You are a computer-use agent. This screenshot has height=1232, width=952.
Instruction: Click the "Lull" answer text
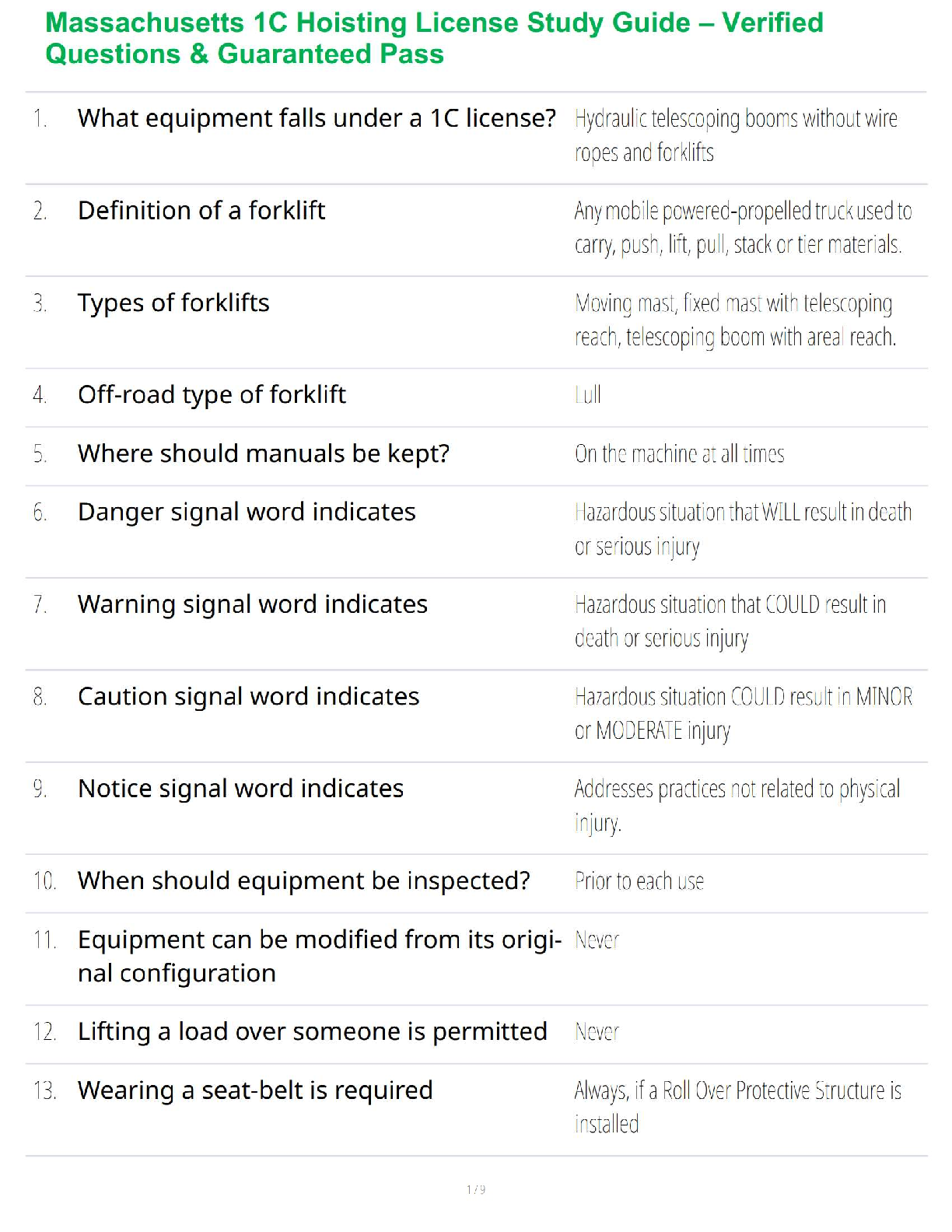point(588,395)
